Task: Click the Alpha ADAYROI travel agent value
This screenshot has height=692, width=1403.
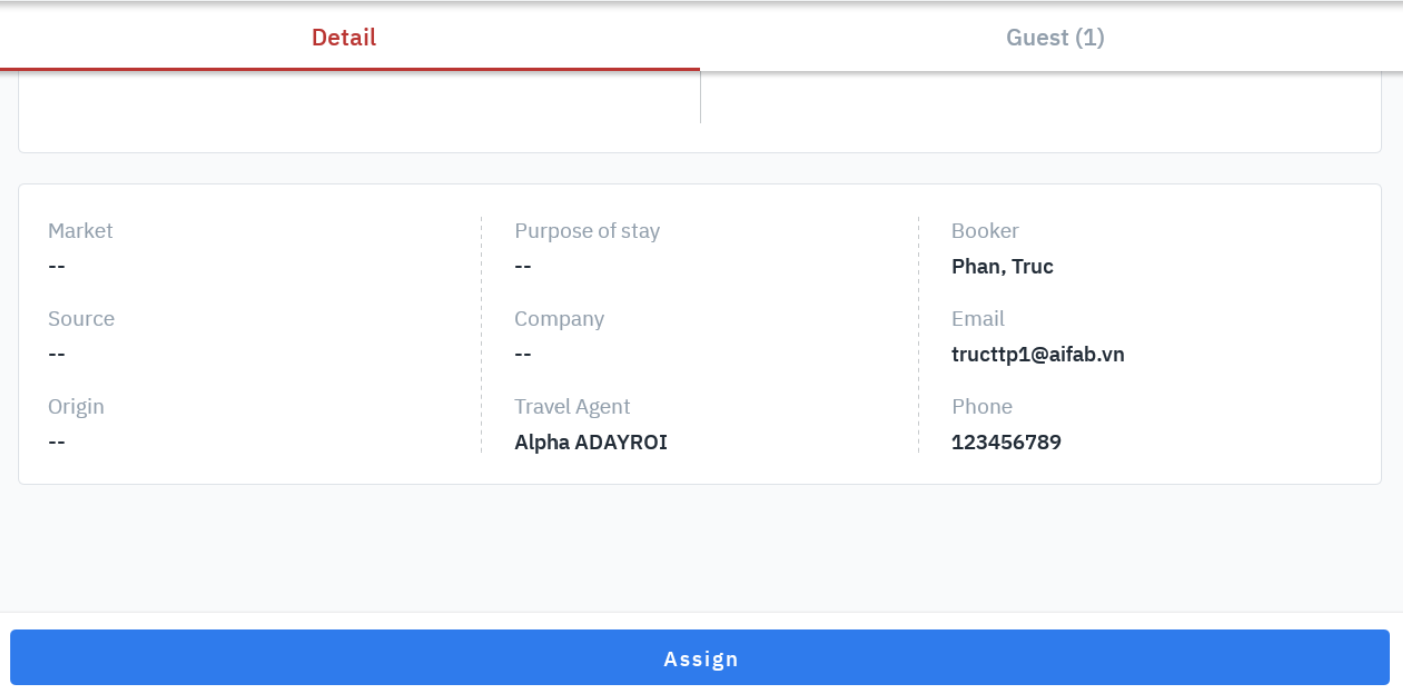Action: [590, 443]
